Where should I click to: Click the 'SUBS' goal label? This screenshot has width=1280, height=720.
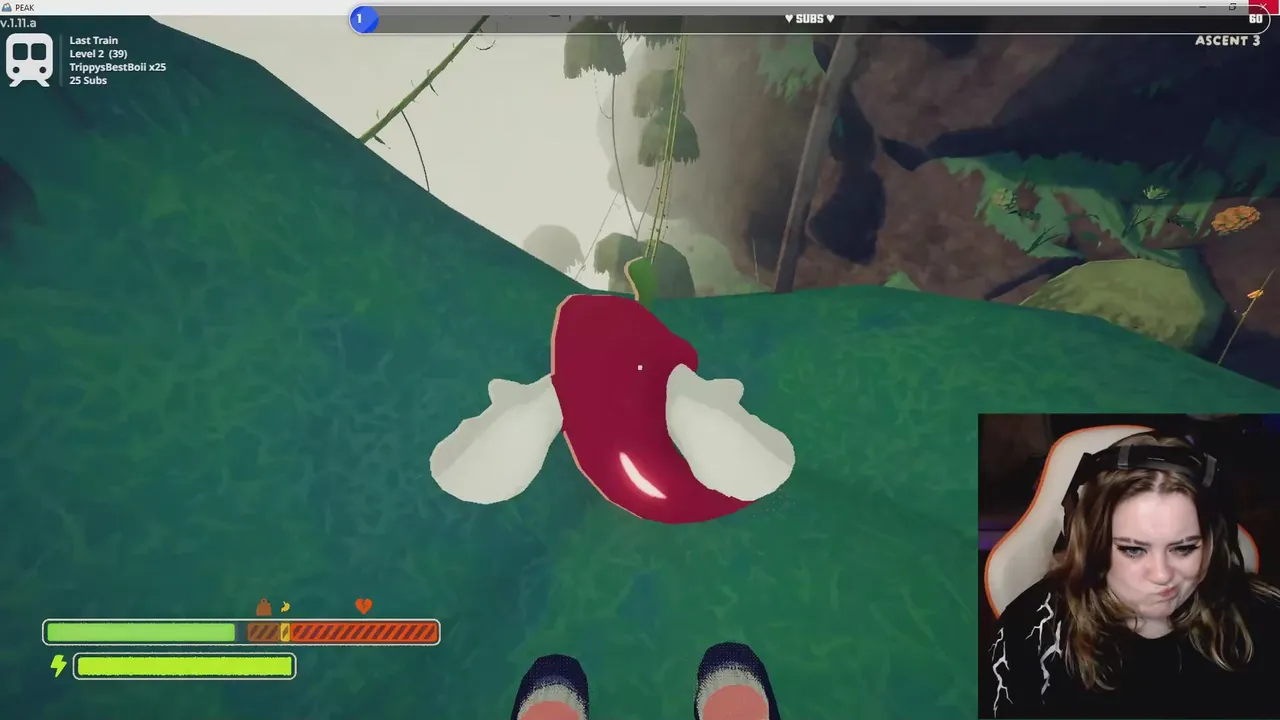(809, 19)
